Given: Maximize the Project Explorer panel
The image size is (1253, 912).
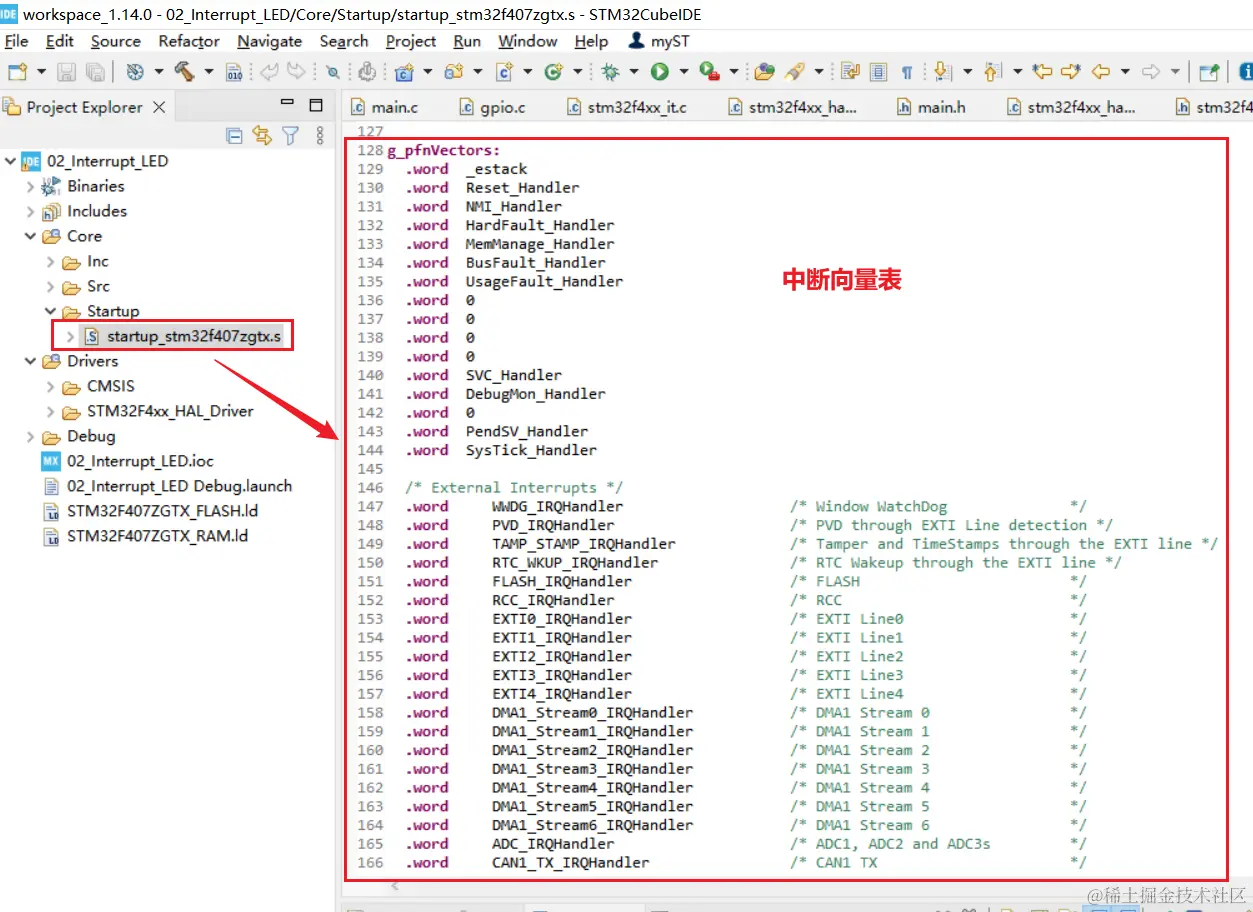Looking at the screenshot, I should pyautogui.click(x=316, y=105).
